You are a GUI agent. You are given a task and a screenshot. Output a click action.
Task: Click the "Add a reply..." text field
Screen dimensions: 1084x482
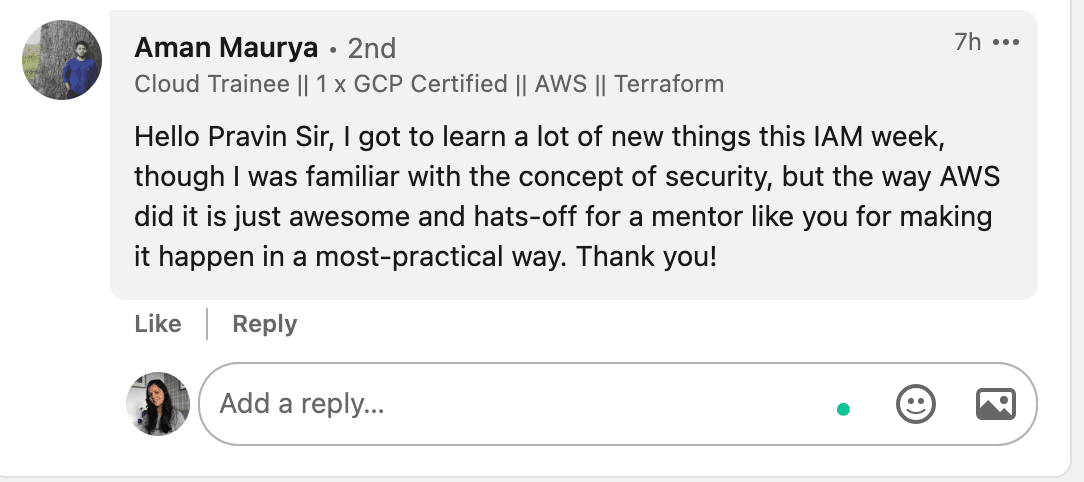500,404
